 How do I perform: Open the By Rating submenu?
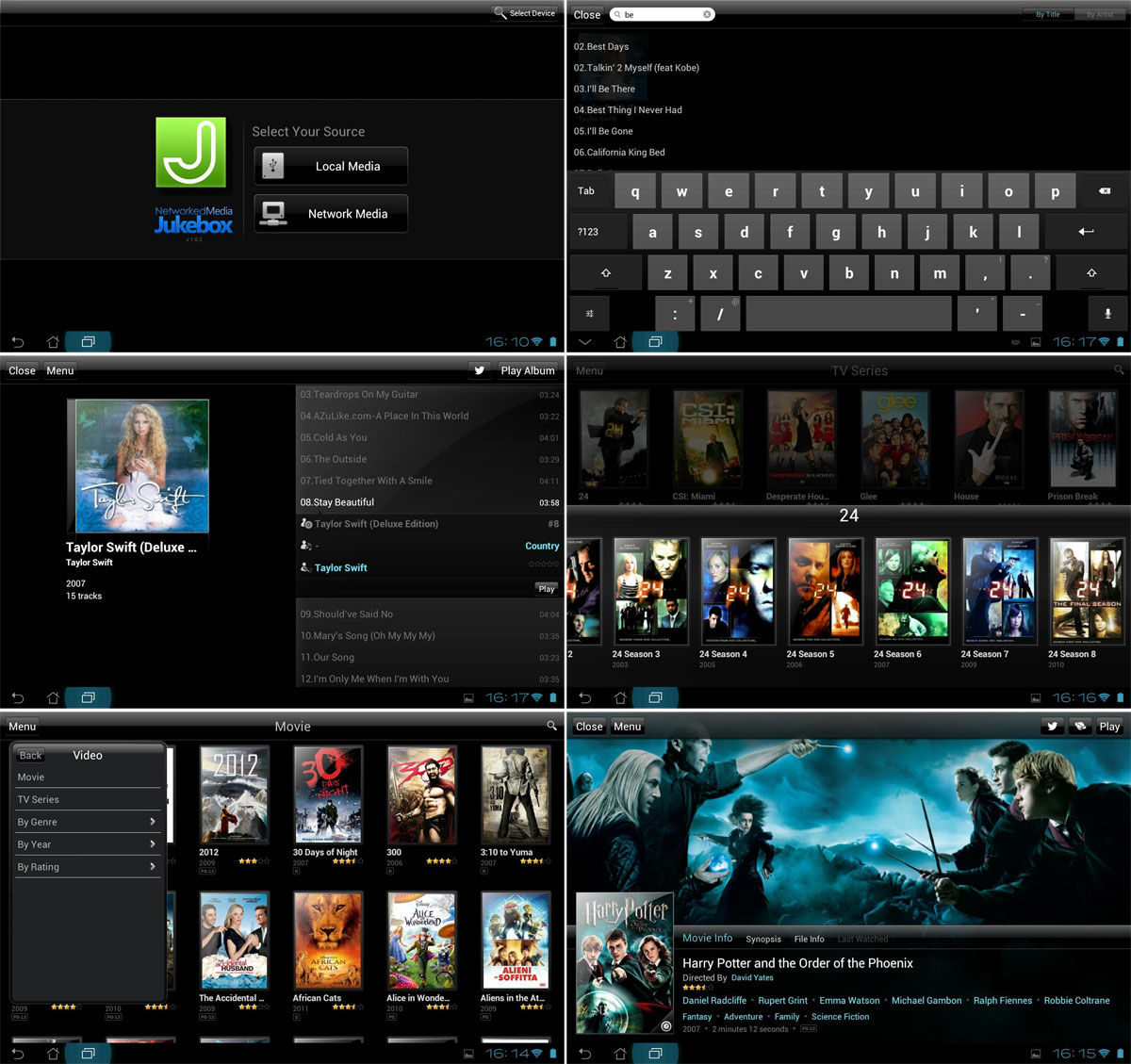(87, 866)
